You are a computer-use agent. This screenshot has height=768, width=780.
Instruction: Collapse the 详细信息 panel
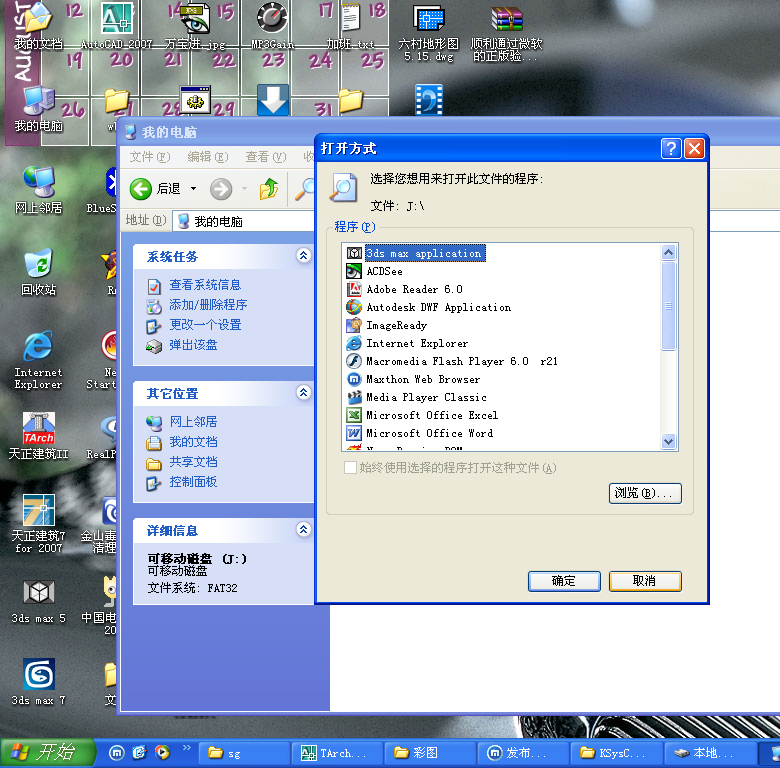[303, 529]
